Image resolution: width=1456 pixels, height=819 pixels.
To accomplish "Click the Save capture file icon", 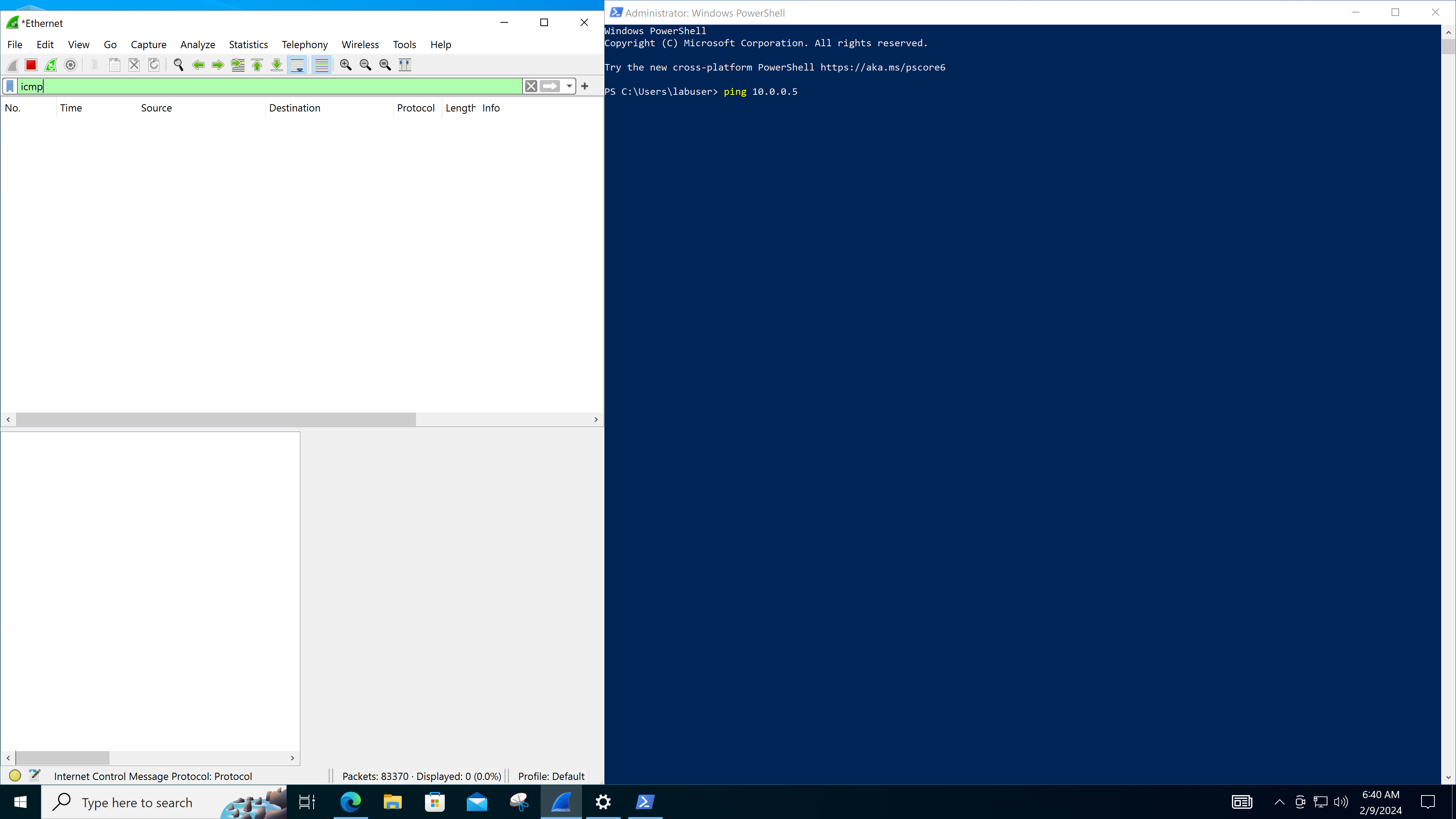I will coord(114,65).
